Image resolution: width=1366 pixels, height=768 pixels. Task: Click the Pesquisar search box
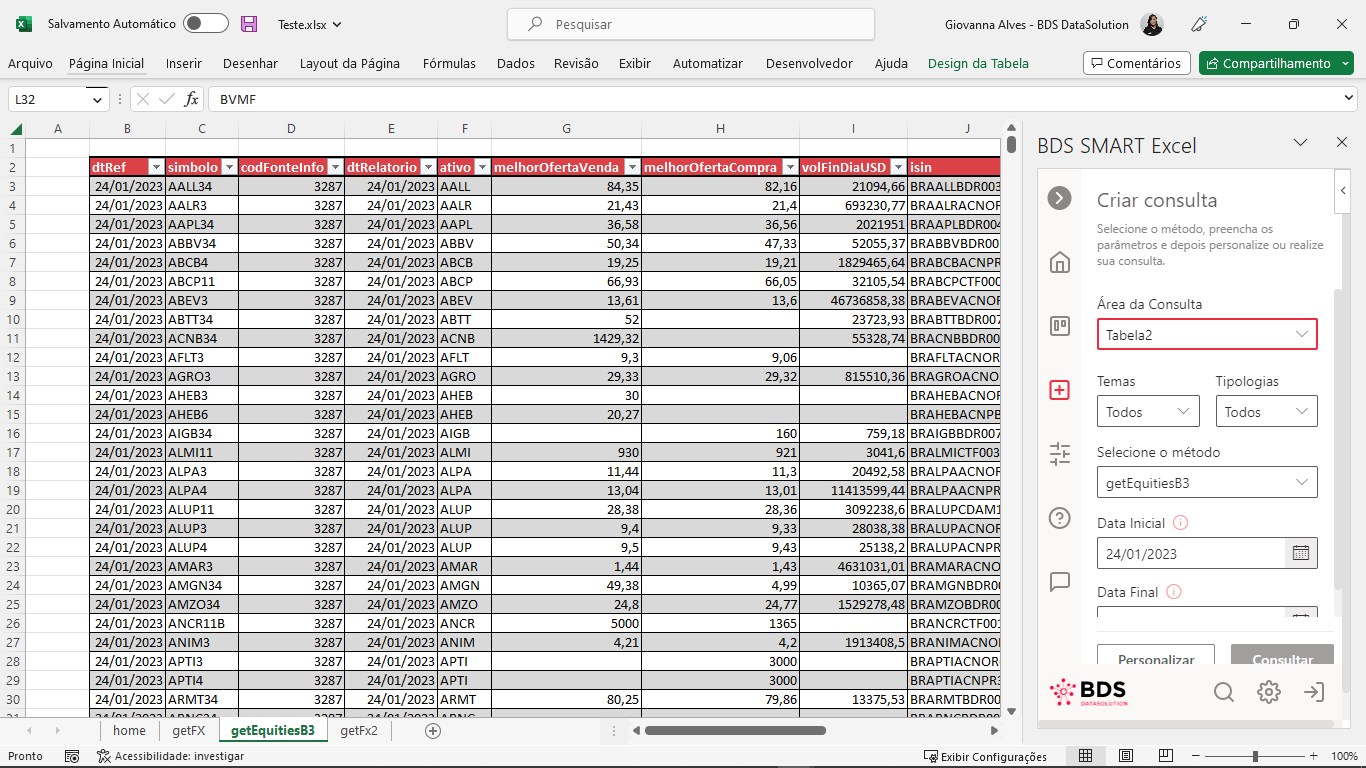coord(691,24)
